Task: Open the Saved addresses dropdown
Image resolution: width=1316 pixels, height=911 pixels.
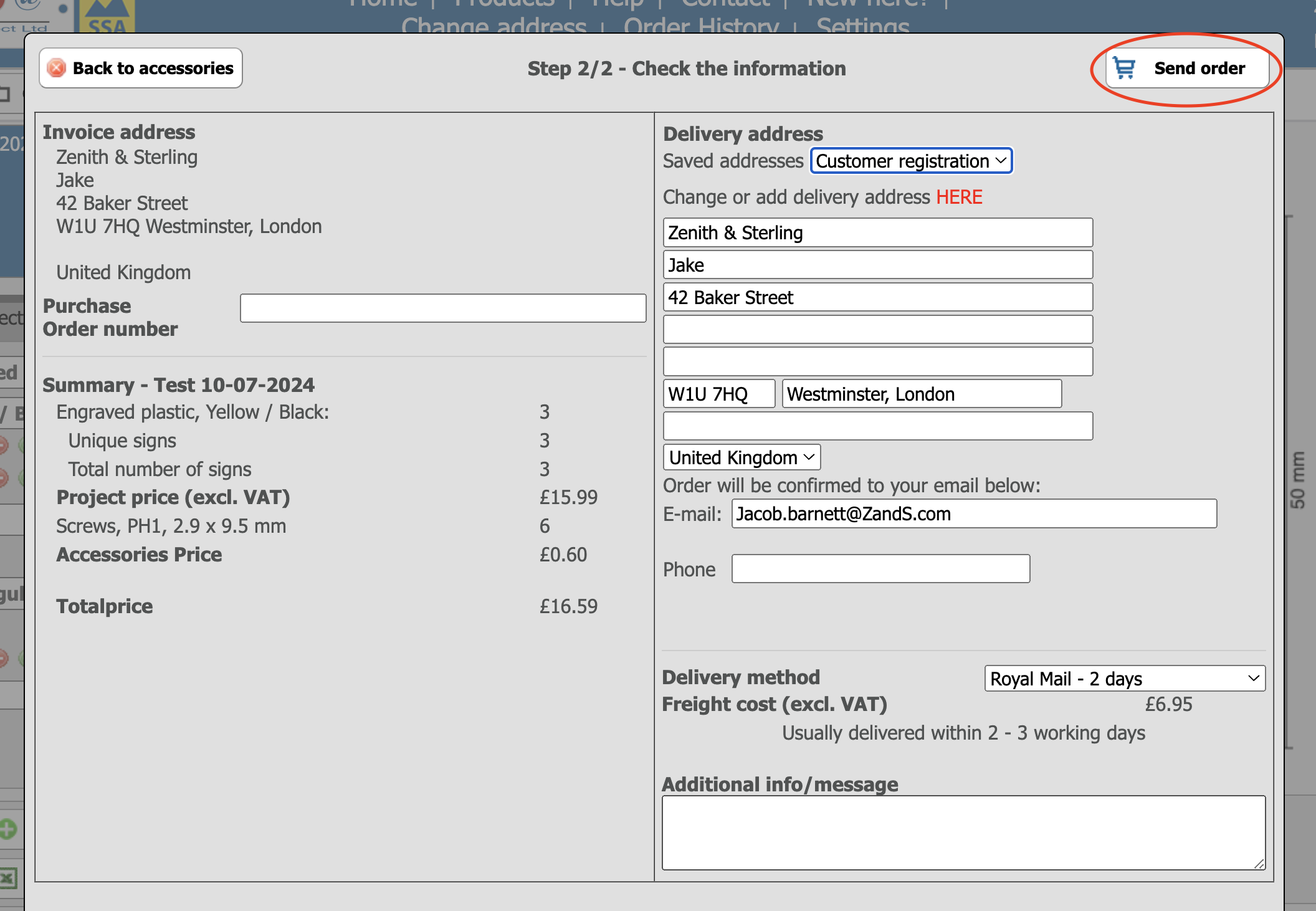Action: coord(911,161)
